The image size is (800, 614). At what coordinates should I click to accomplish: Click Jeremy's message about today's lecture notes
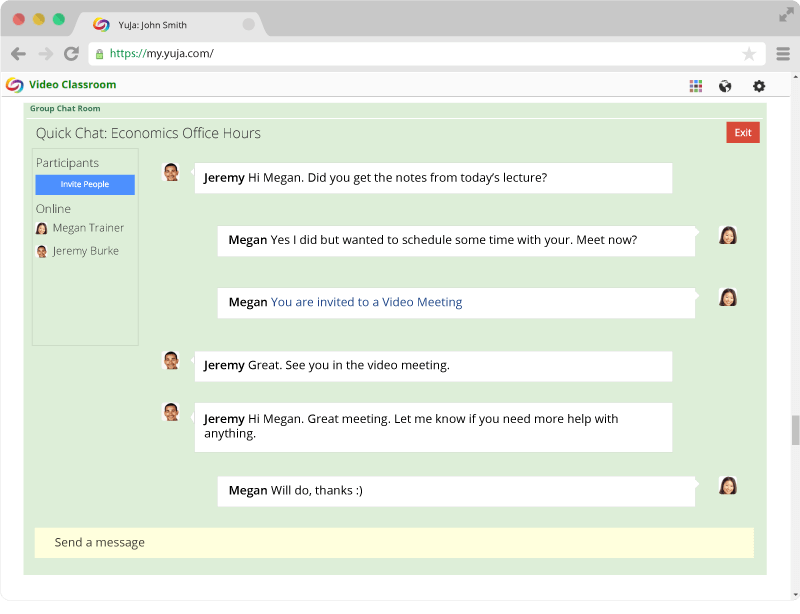433,178
